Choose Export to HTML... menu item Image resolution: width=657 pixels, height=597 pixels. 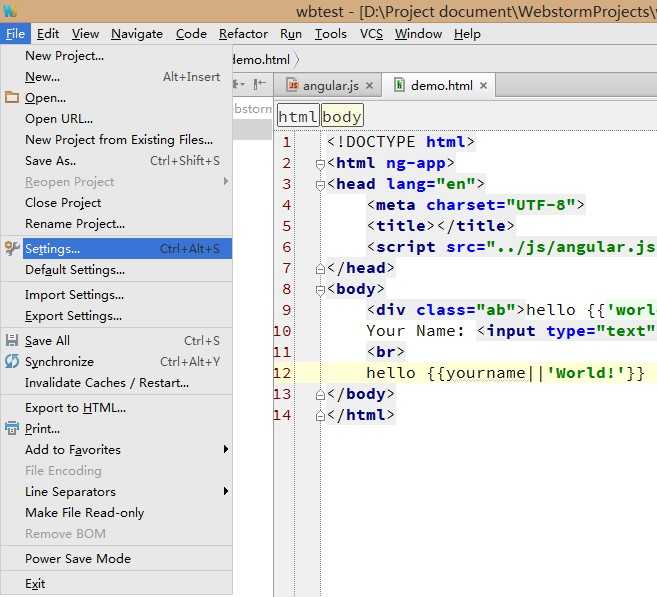[116, 408]
